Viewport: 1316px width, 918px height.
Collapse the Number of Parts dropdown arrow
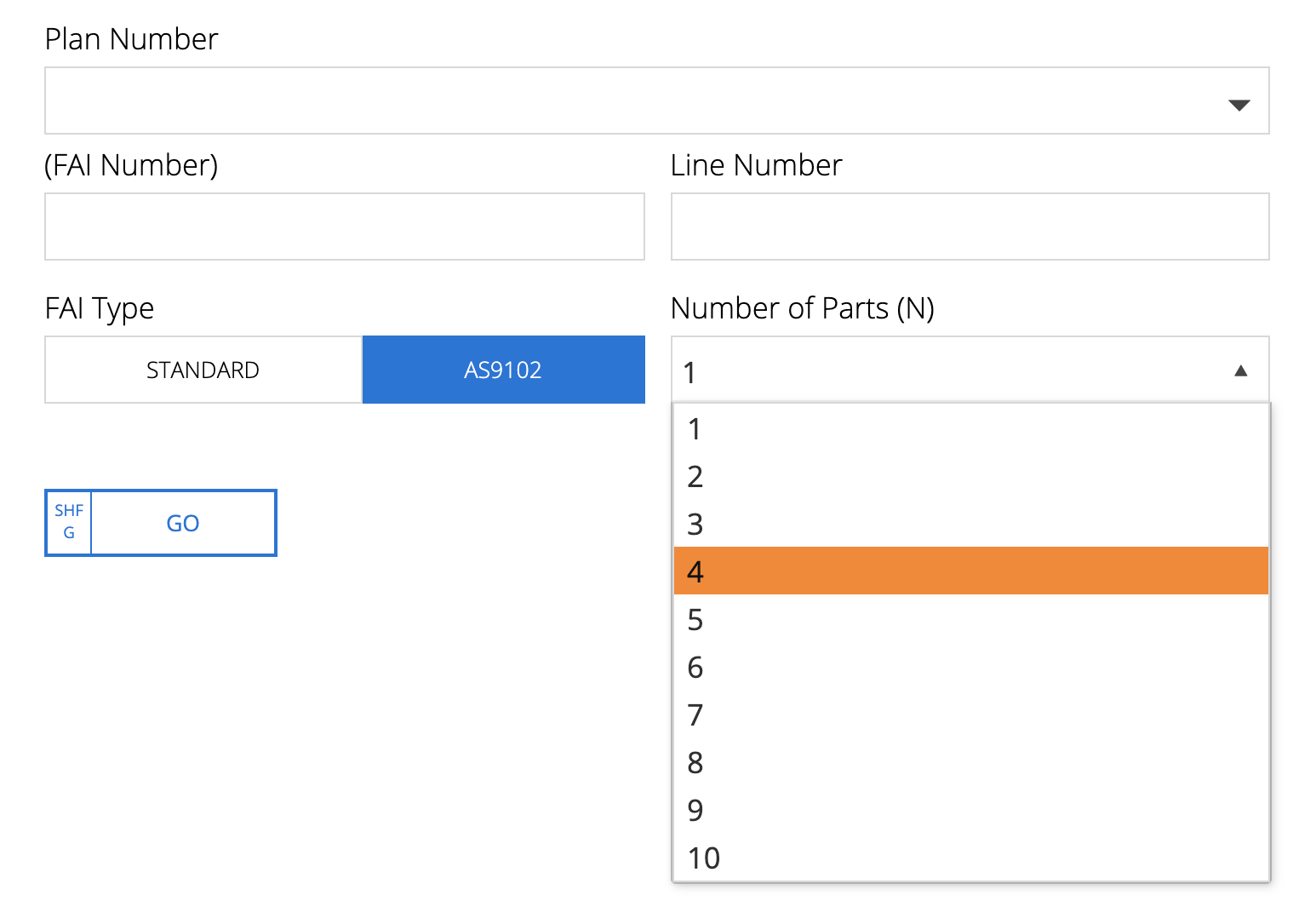pyautogui.click(x=1240, y=370)
